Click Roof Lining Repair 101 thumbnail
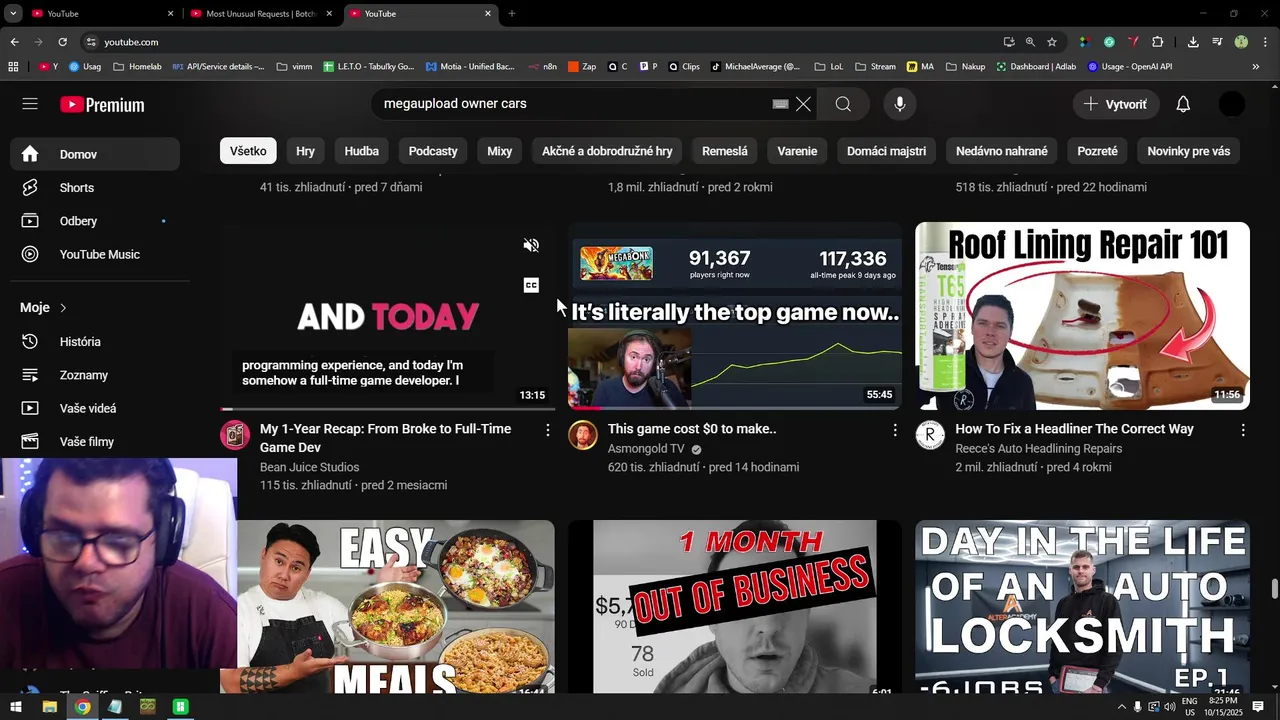The width and height of the screenshot is (1280, 720). pyautogui.click(x=1082, y=316)
